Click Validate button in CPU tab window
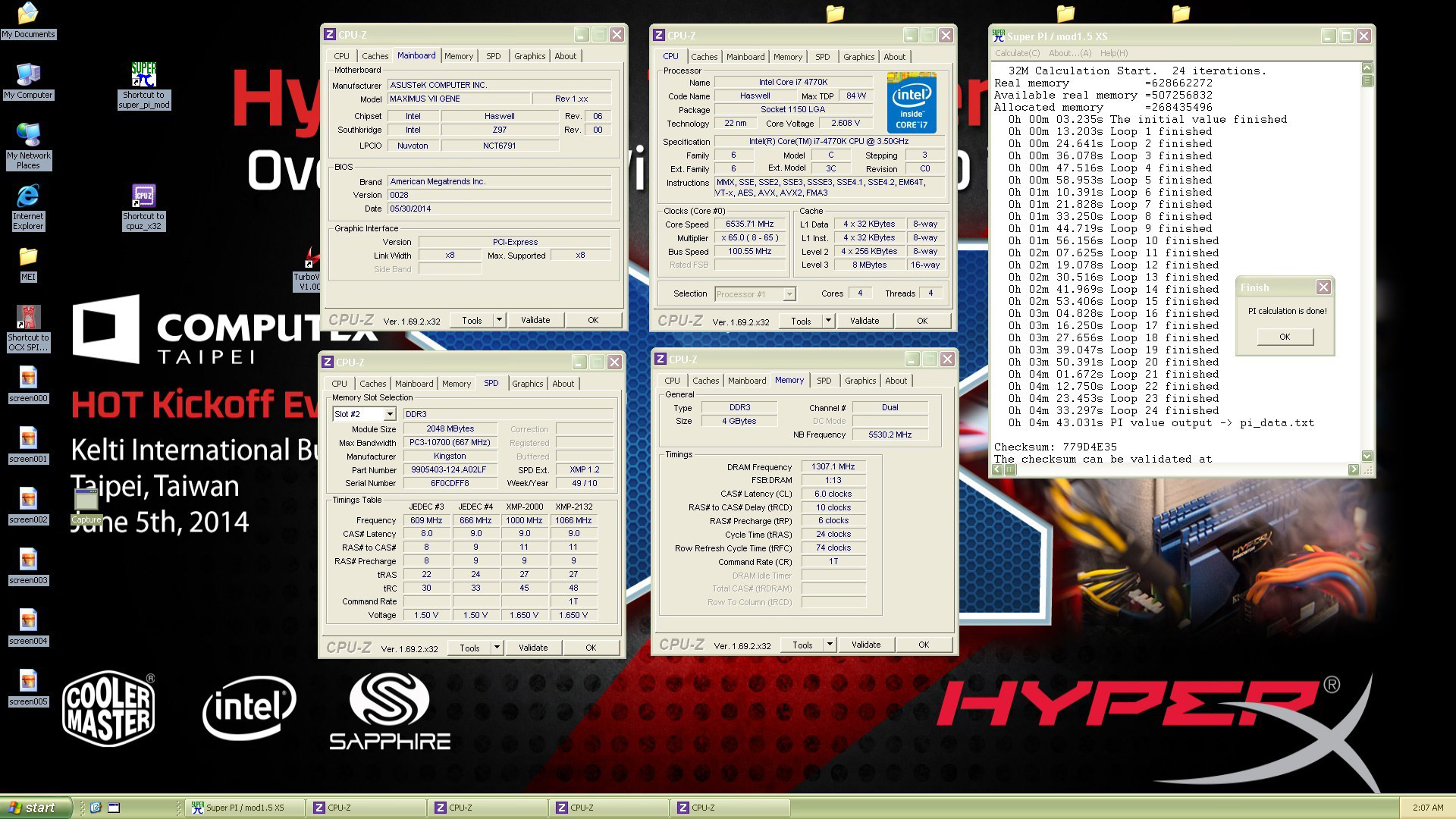This screenshot has height=819, width=1456. point(864,321)
